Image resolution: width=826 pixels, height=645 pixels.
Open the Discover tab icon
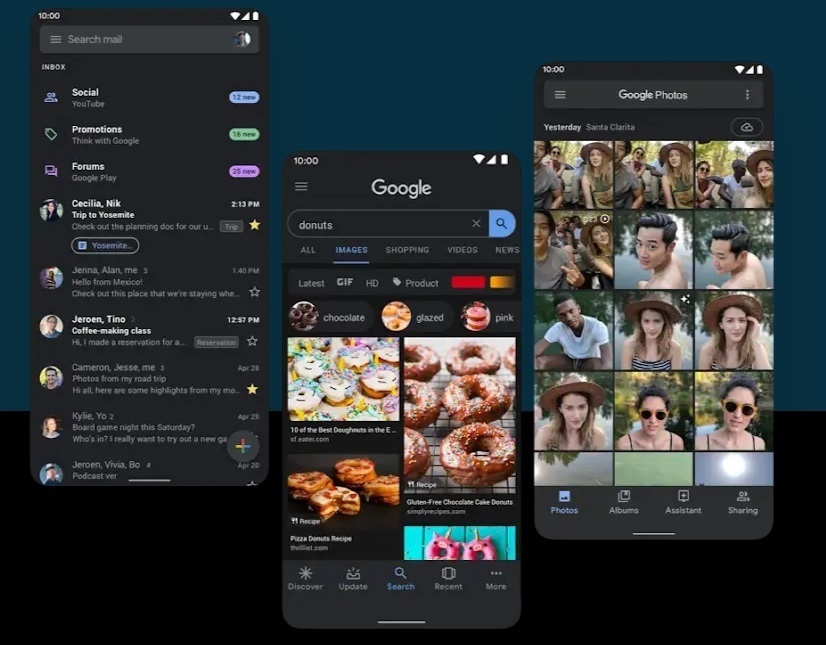click(x=305, y=574)
